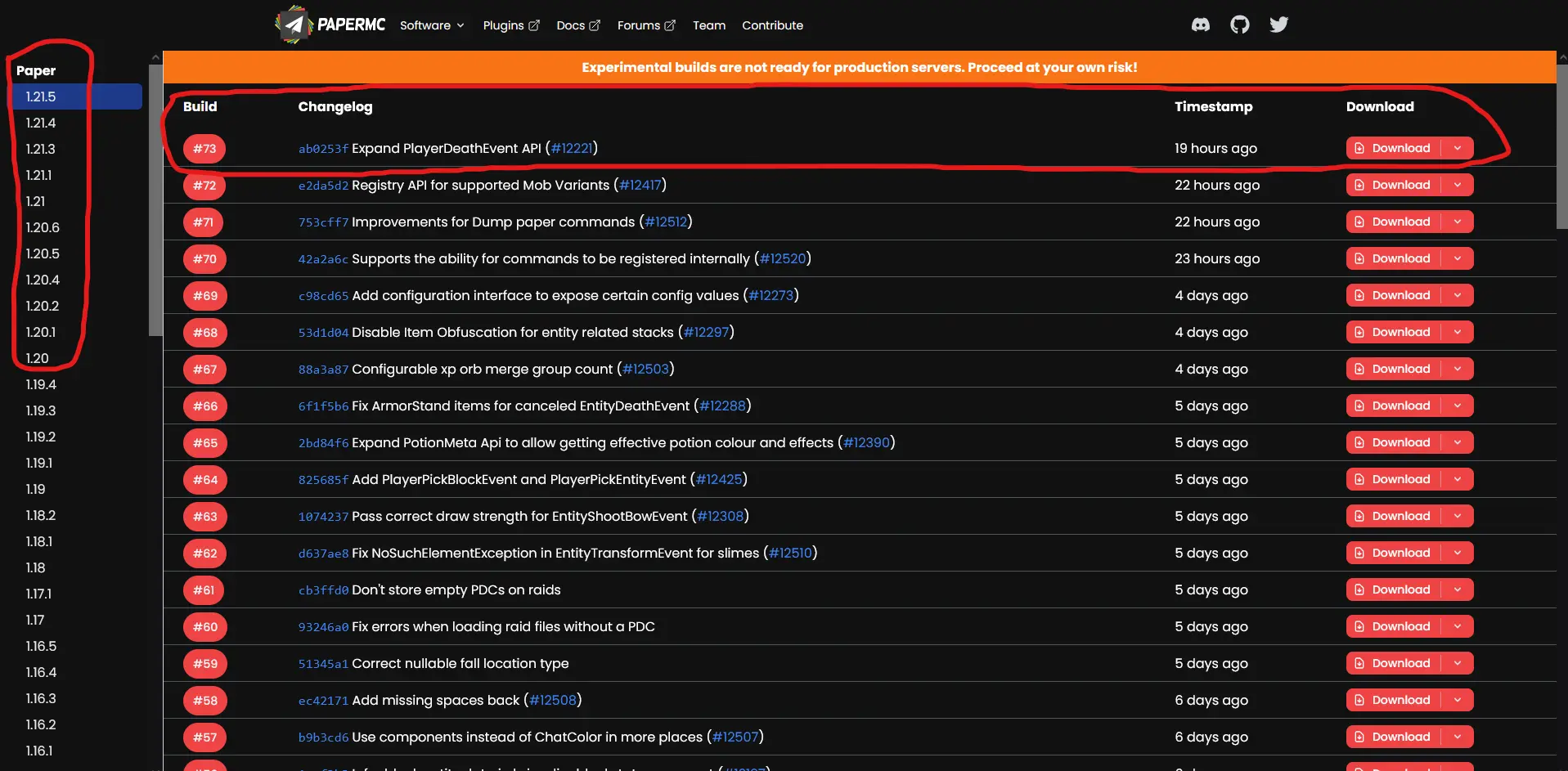Download Paper build #69

coord(1394,295)
